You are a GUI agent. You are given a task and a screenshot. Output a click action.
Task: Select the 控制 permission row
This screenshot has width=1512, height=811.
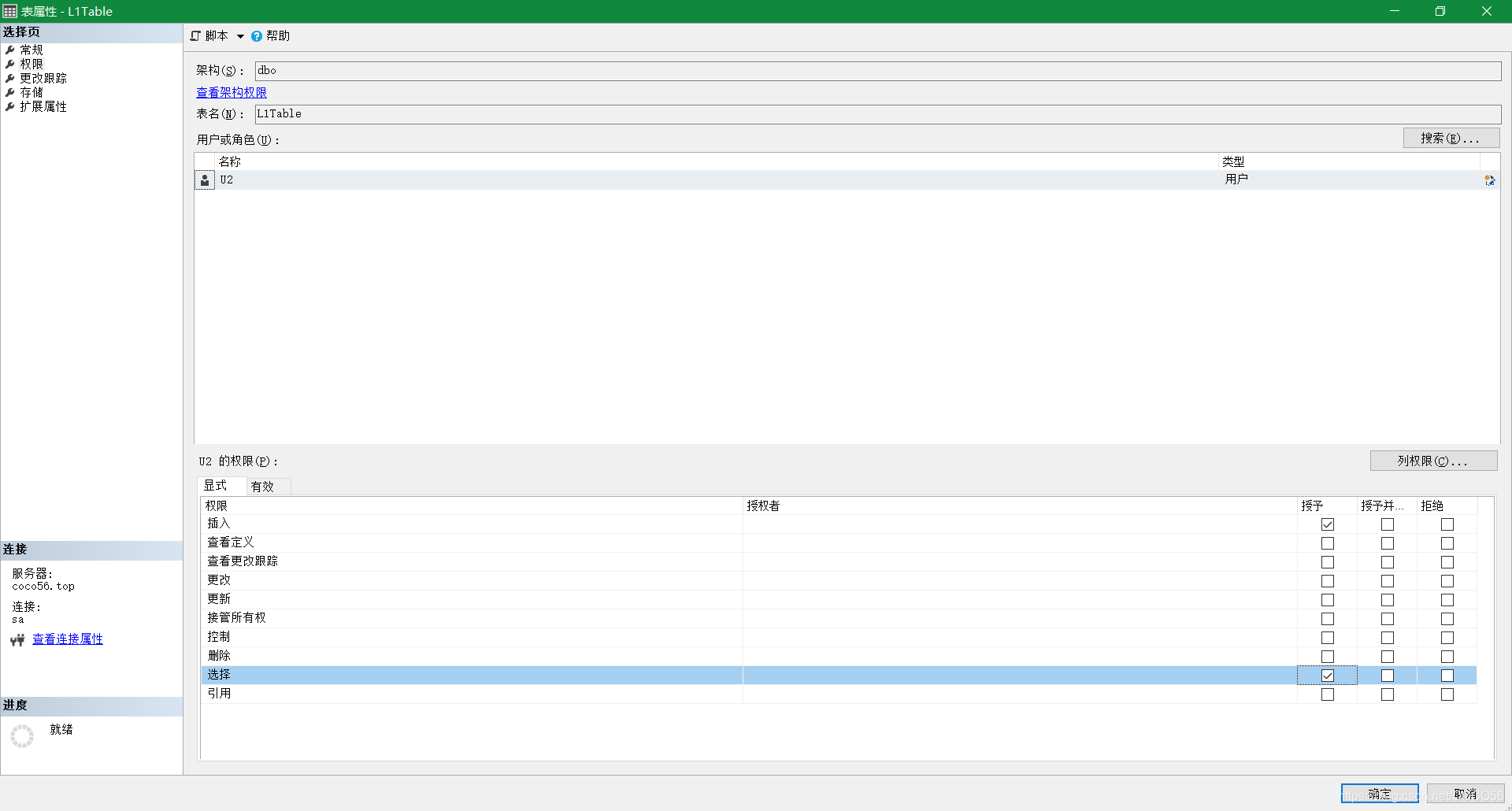click(839, 638)
